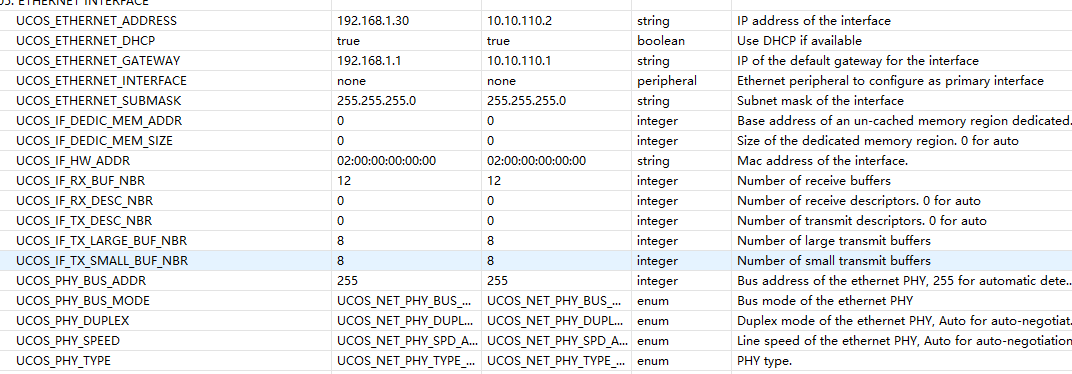Select the UCOS_PHY_DUPLEX parameter name
Viewport: 1072px width, 374px height.
point(72,321)
